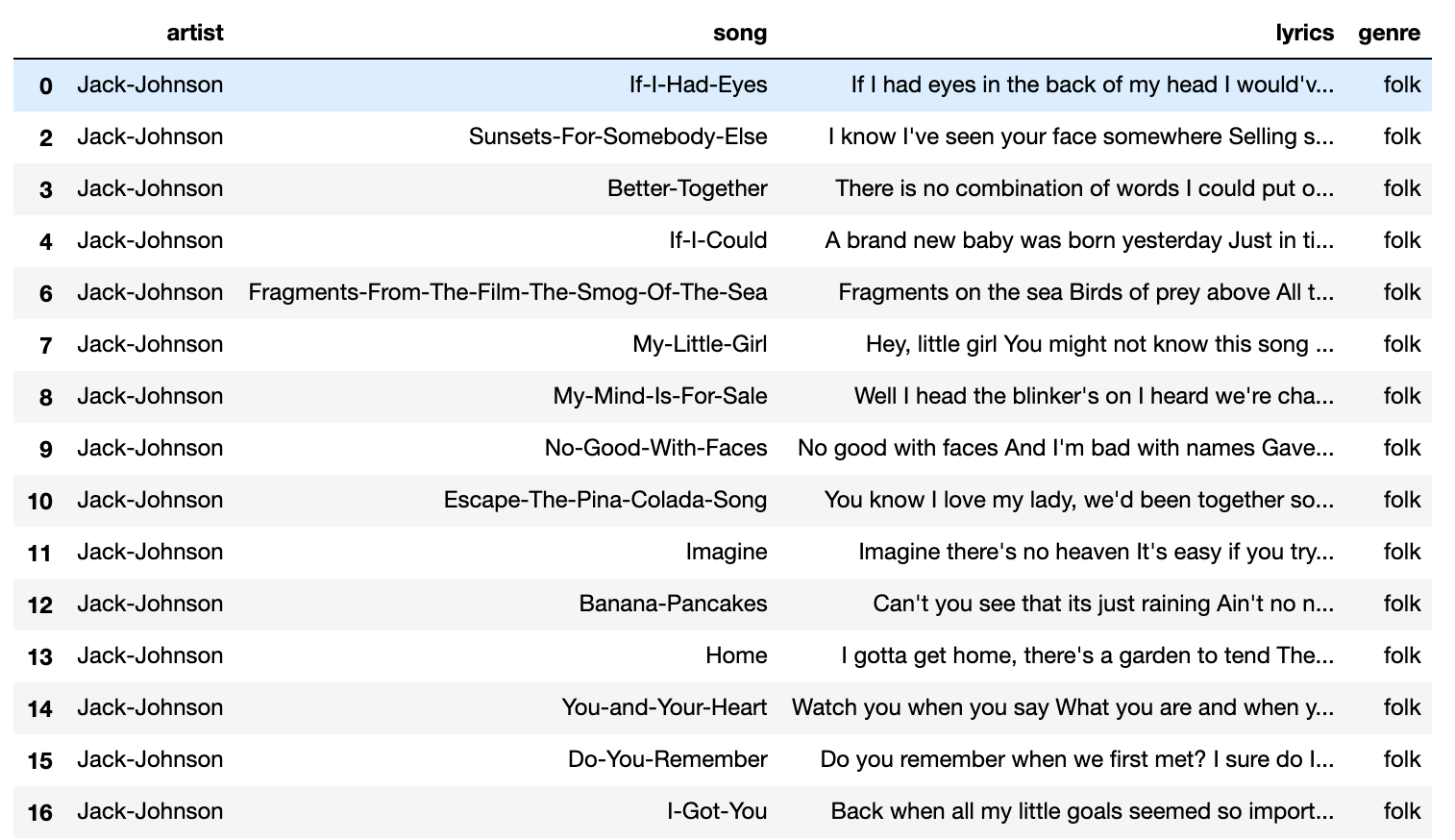
Task: Click the If-I-Could song cell
Action: pyautogui.click(x=718, y=240)
